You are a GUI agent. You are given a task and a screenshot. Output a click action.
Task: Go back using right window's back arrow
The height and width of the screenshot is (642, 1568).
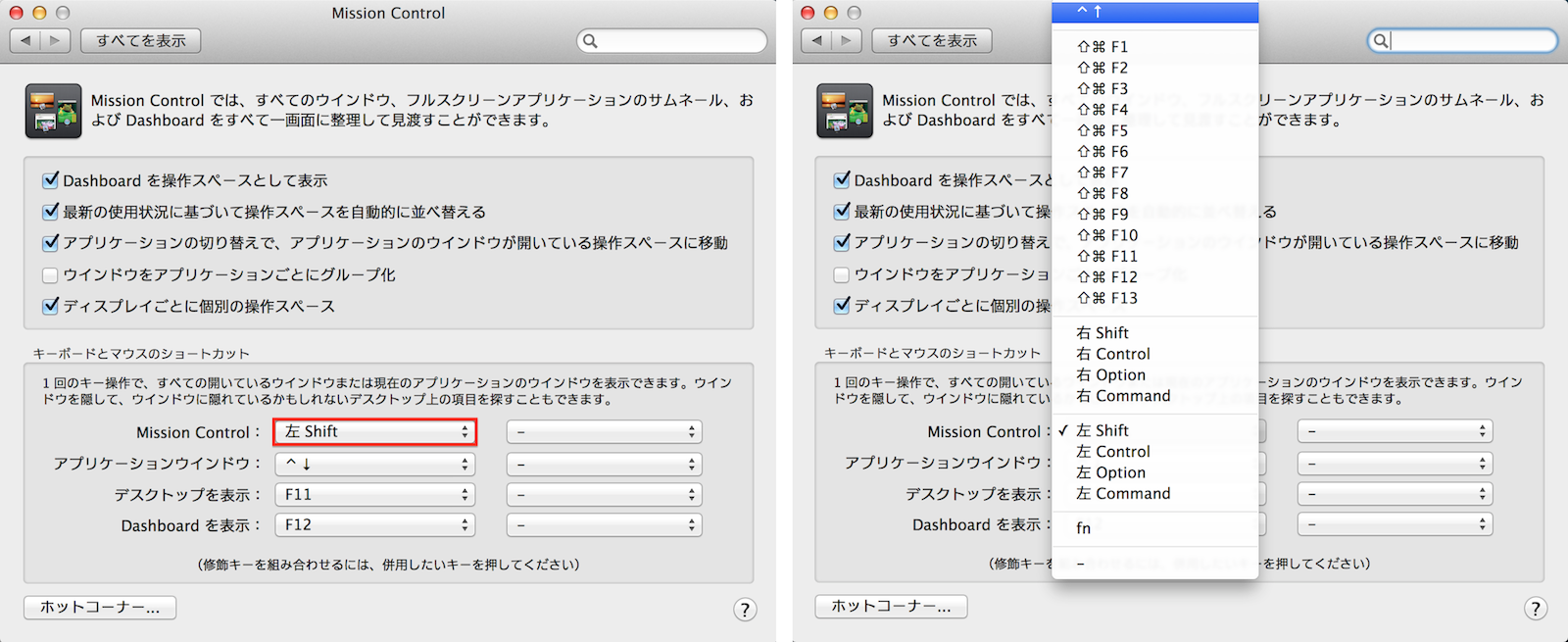coord(816,40)
